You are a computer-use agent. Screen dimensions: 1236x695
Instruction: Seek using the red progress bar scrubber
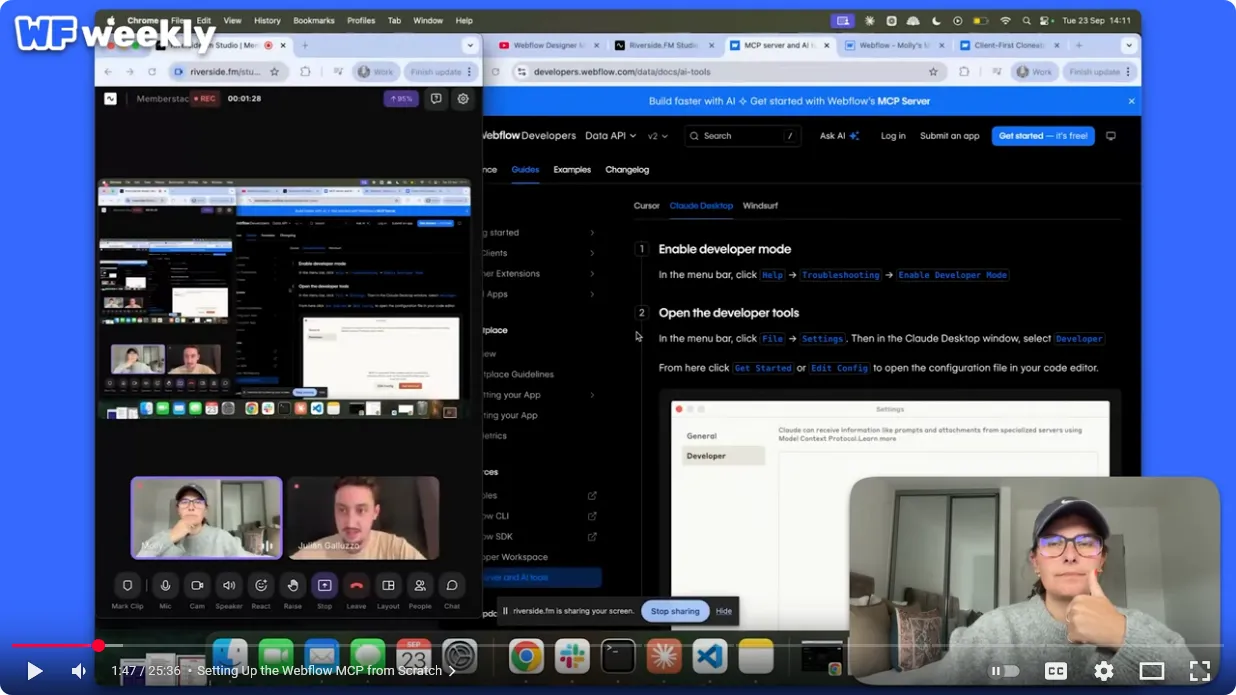tap(98, 646)
